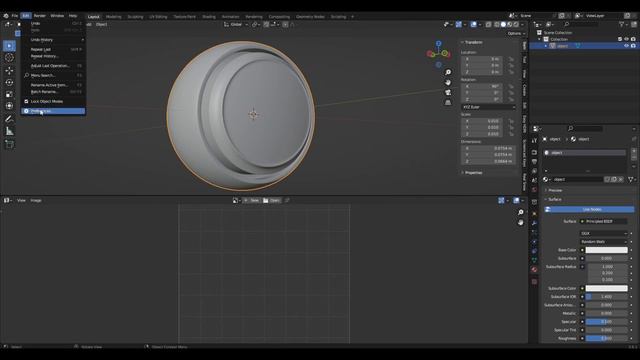The height and width of the screenshot is (360, 640).
Task: Hide Collection with its eye icon
Action: coord(626,39)
